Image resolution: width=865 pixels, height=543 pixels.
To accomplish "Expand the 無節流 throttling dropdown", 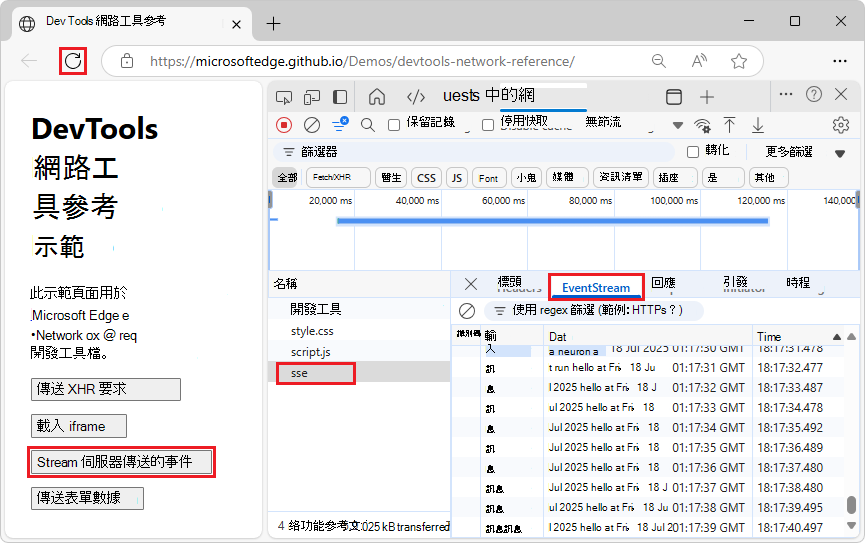I will coord(678,125).
